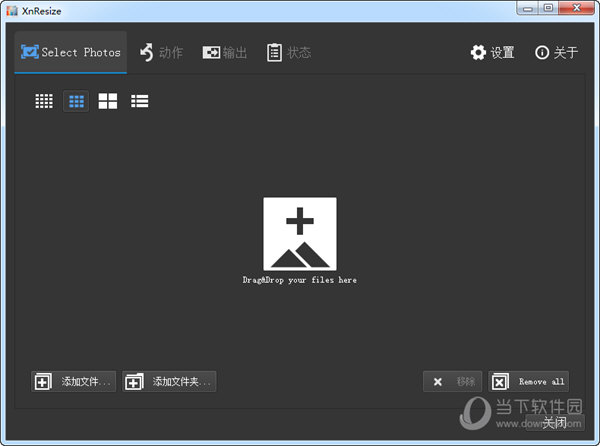Open the Select Photos tab
600x446 pixels.
click(x=71, y=52)
